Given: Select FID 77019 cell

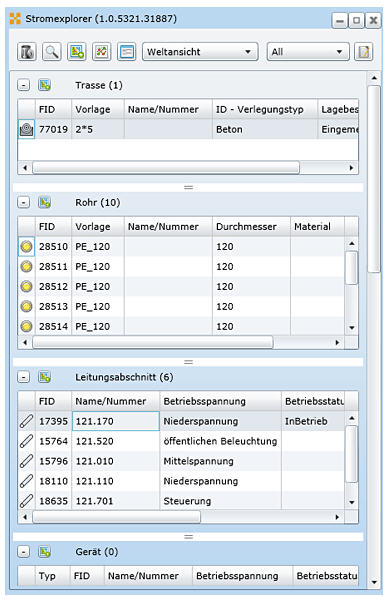Looking at the screenshot, I should [53, 129].
